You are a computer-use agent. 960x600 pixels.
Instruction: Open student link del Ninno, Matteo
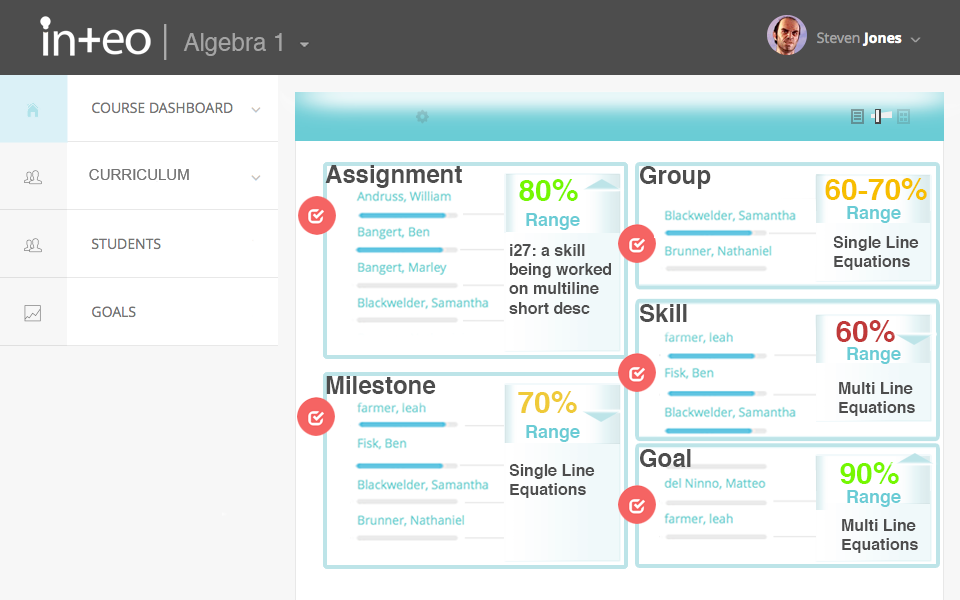coord(715,483)
